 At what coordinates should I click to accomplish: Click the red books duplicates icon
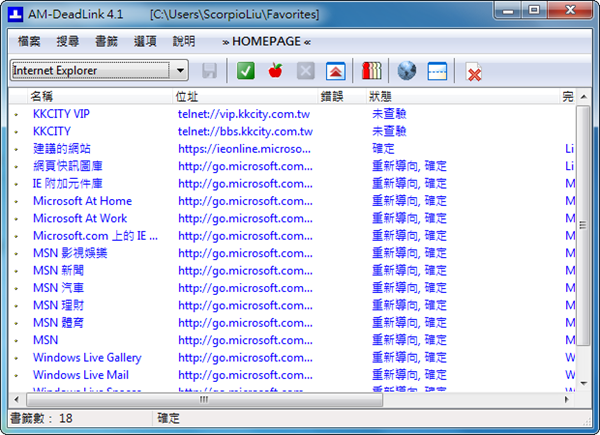(x=372, y=71)
